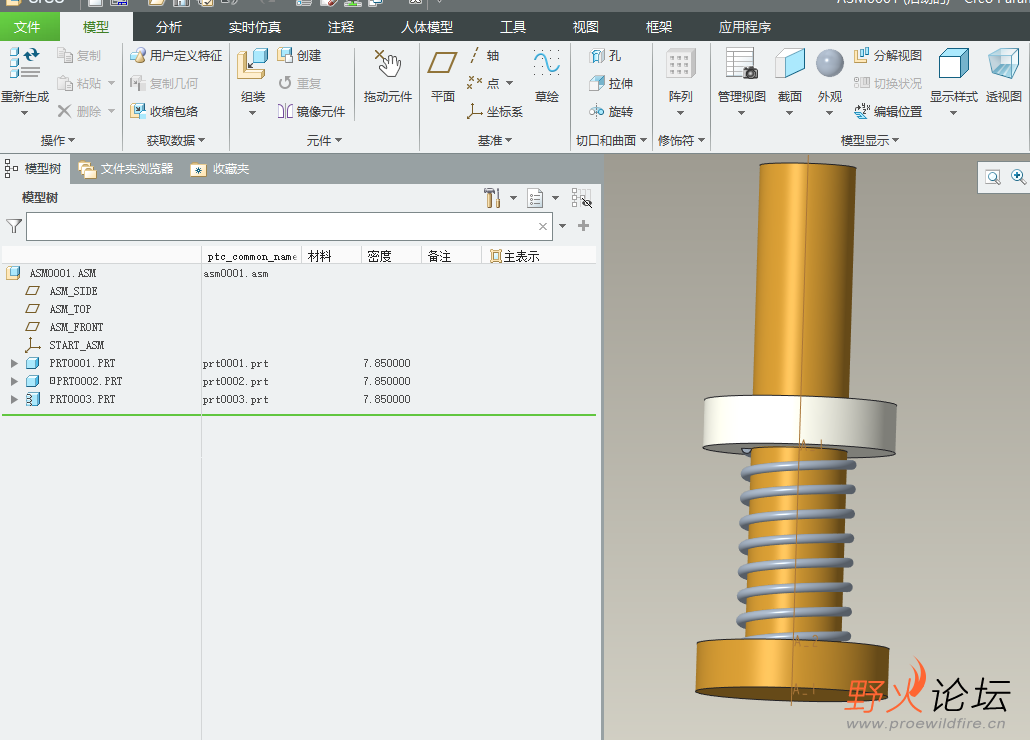Screen dimensions: 1030x740
Task: Click the 复制 copy tool
Action: [x=79, y=56]
